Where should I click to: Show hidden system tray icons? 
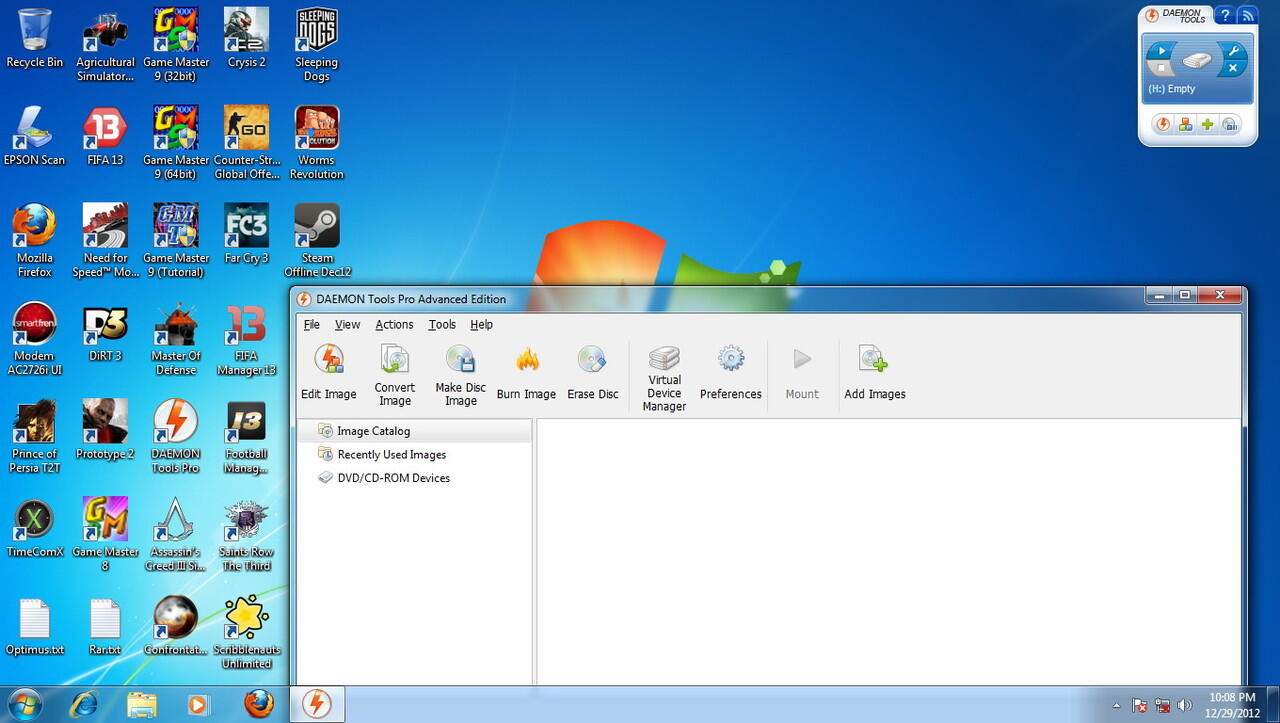1117,705
